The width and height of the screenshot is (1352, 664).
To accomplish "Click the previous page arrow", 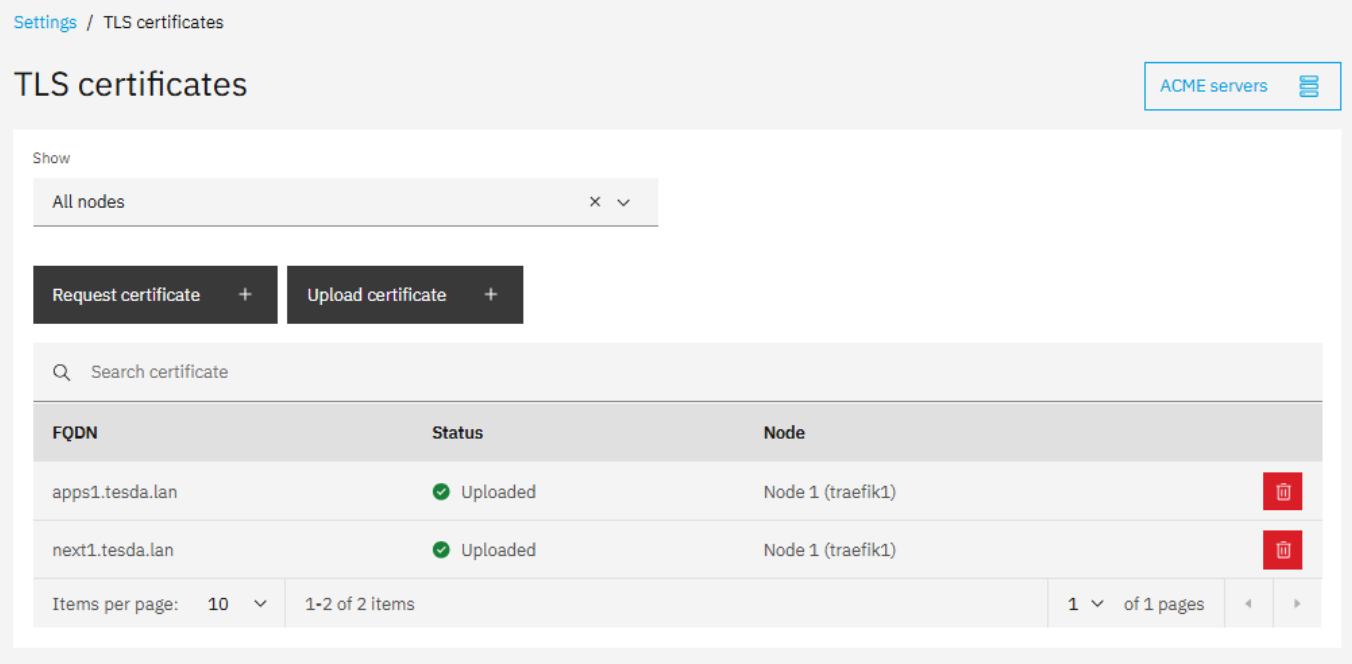I will coord(1249,603).
